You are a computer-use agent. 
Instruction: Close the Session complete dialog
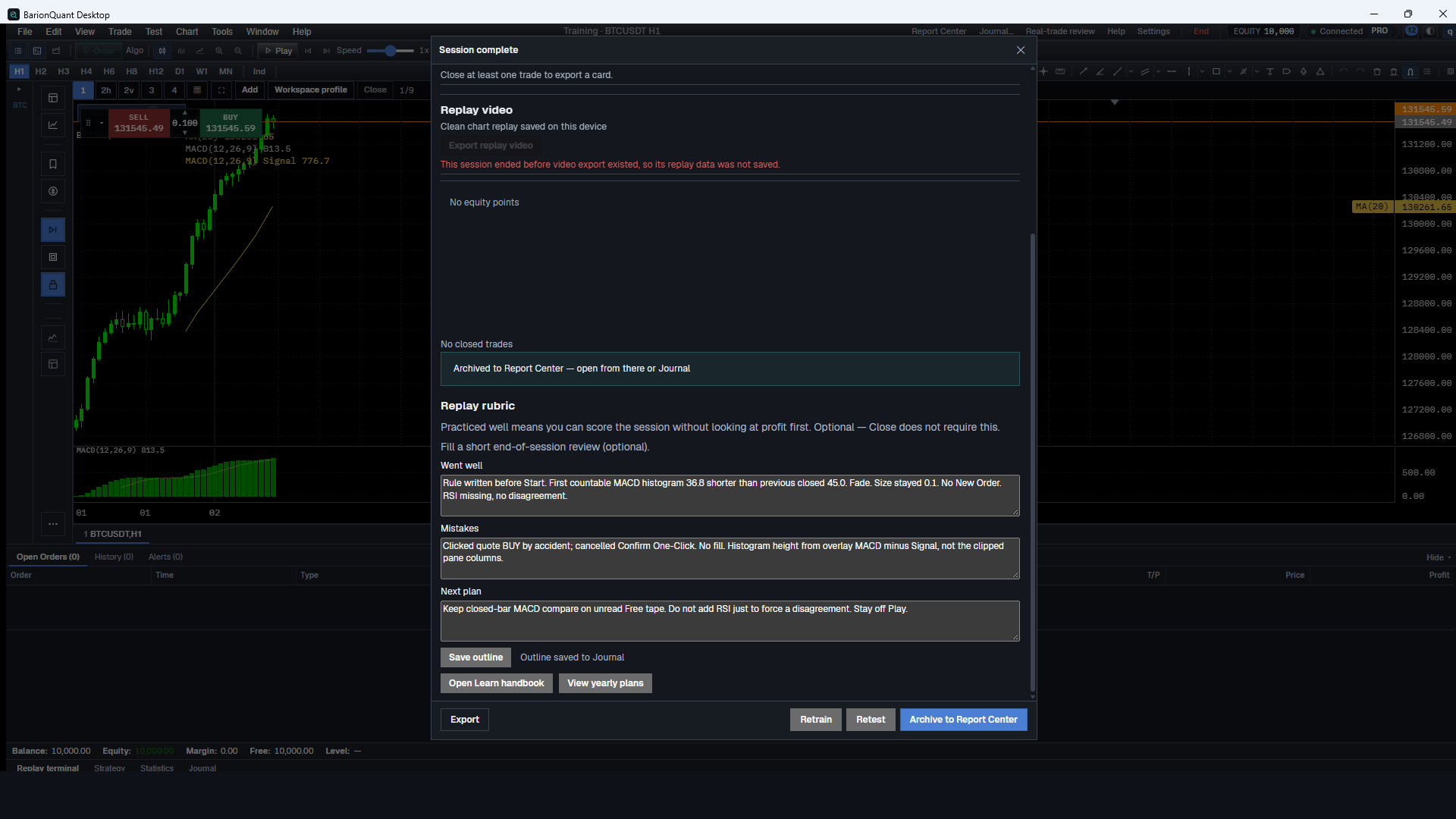coord(1021,50)
